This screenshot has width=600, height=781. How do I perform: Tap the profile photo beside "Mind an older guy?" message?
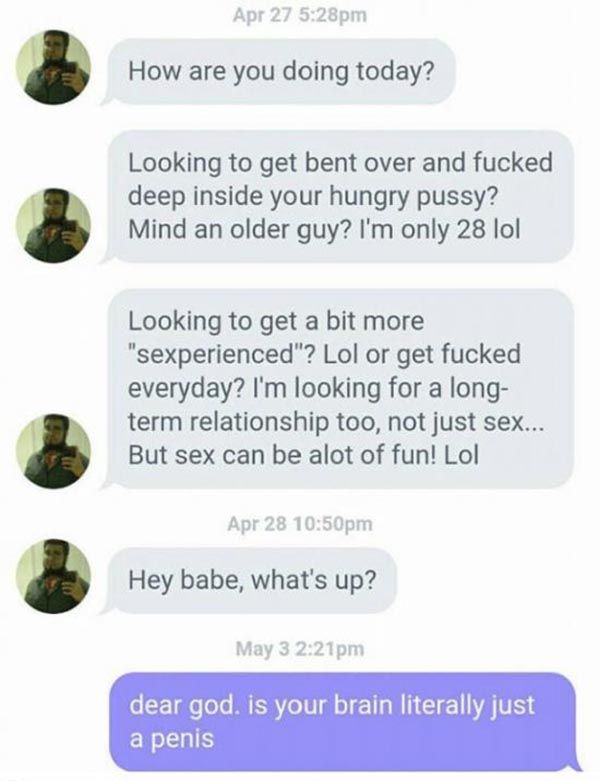click(53, 225)
